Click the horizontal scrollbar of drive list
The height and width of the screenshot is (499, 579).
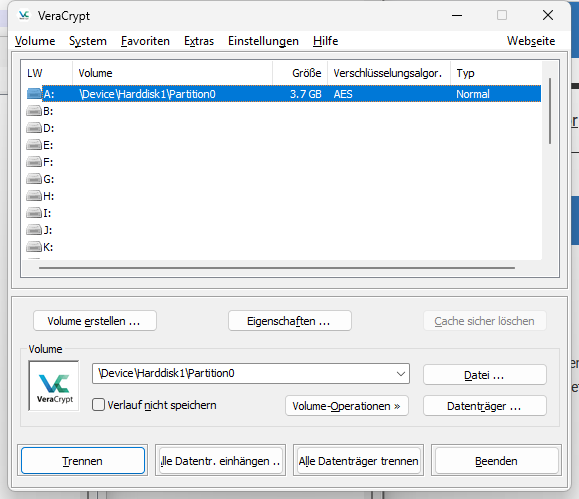click(277, 268)
